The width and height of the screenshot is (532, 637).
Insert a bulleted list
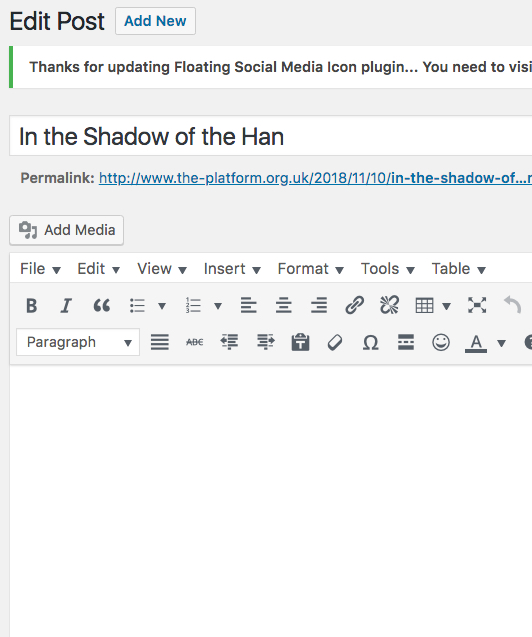tap(137, 306)
